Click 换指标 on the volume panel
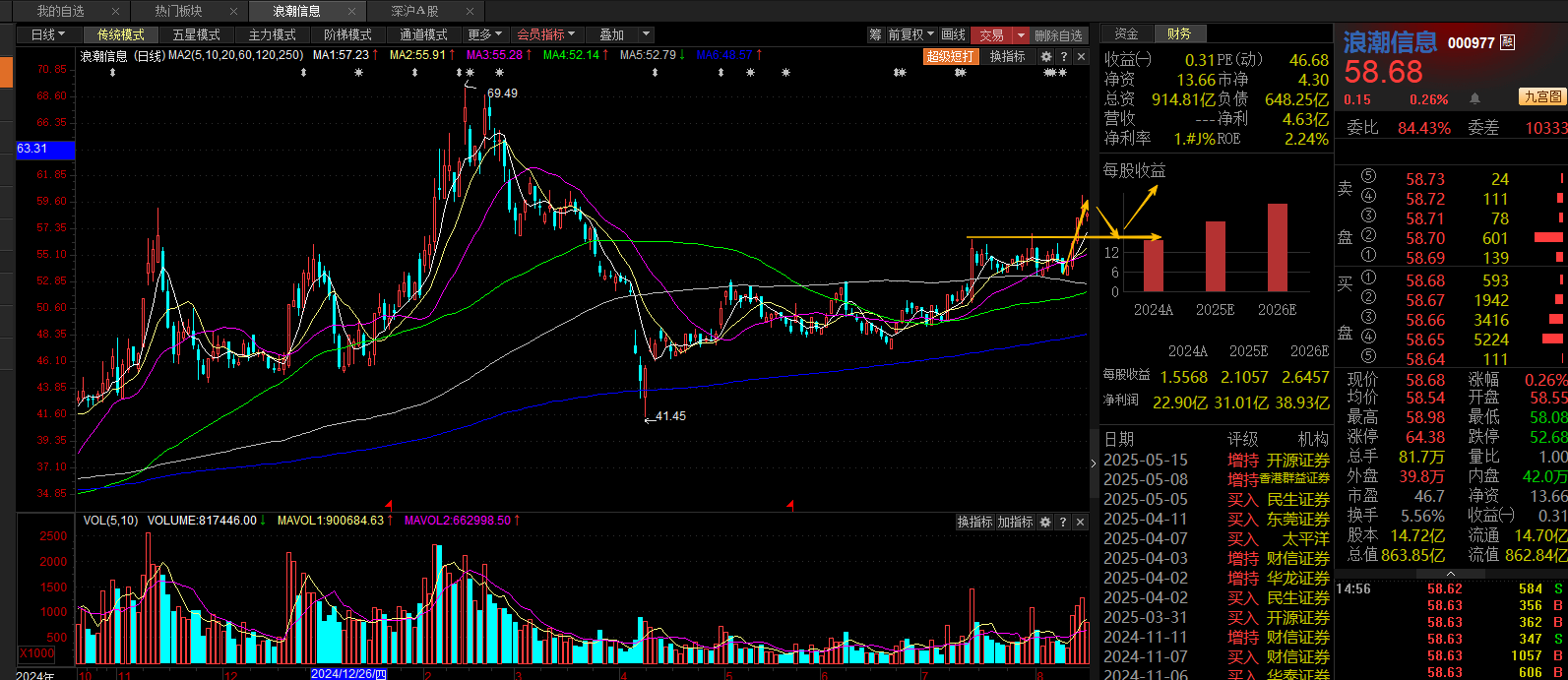The image size is (1568, 680). click(974, 522)
